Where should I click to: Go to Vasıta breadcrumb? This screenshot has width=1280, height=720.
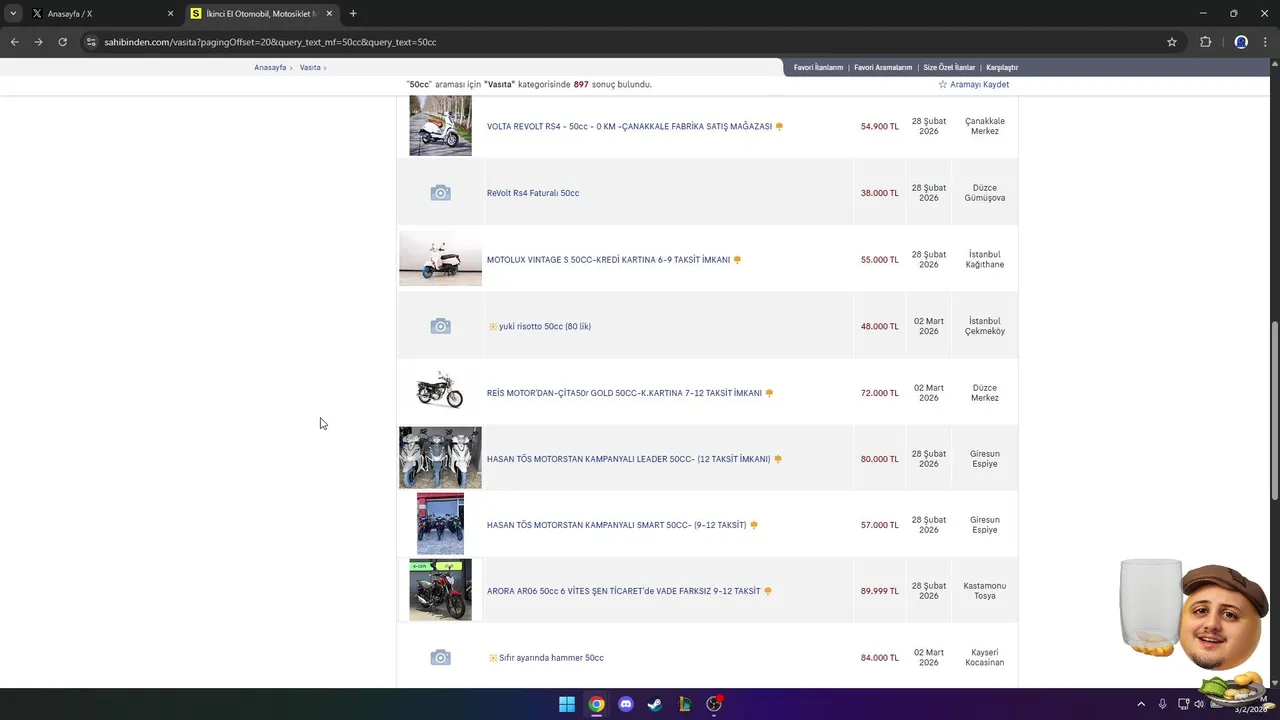point(310,67)
